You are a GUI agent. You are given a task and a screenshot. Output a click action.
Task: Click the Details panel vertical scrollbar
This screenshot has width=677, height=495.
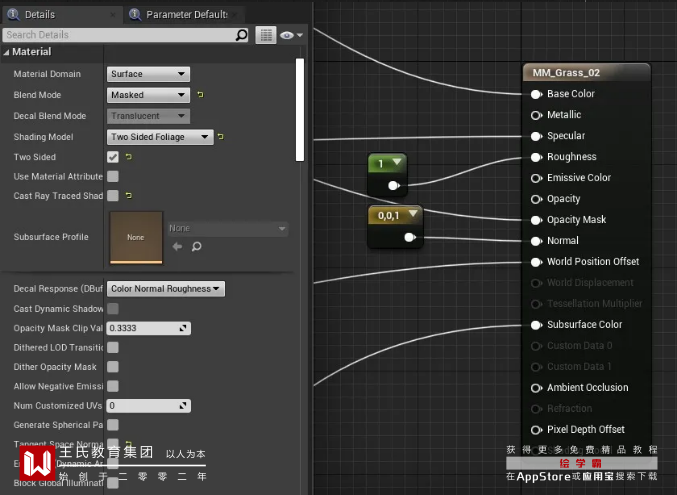click(x=300, y=110)
